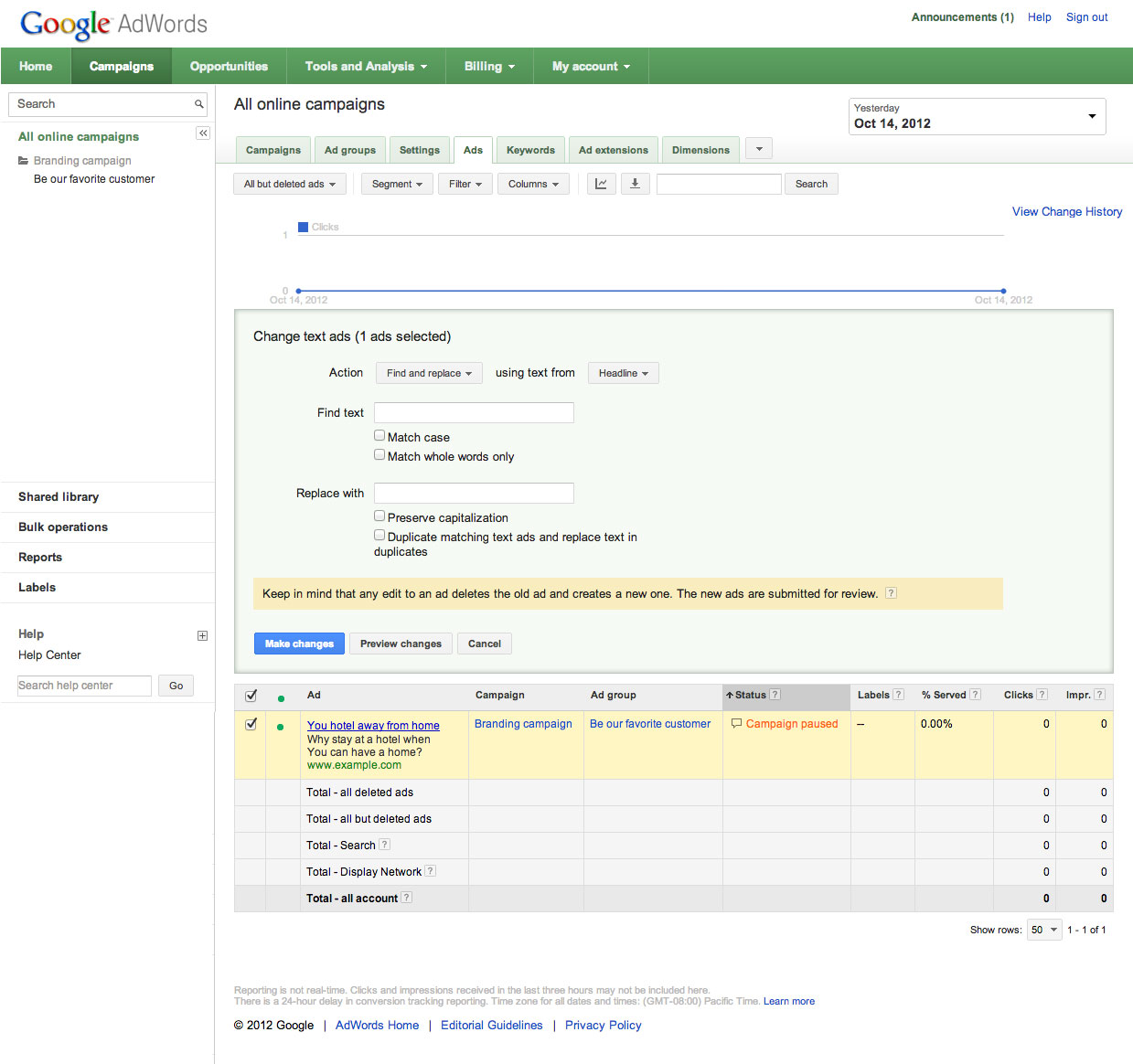The height and width of the screenshot is (1064, 1133).
Task: Open the Announcements (1) link
Action: tap(963, 17)
